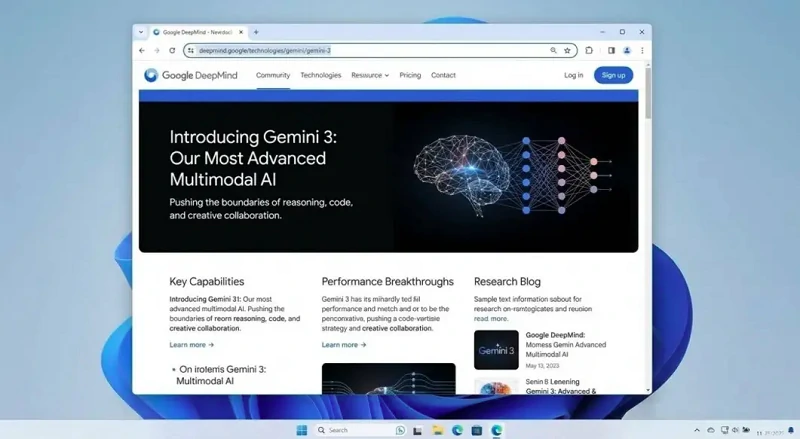The height and width of the screenshot is (439, 800).
Task: Open Task View from the taskbar
Action: (417, 430)
